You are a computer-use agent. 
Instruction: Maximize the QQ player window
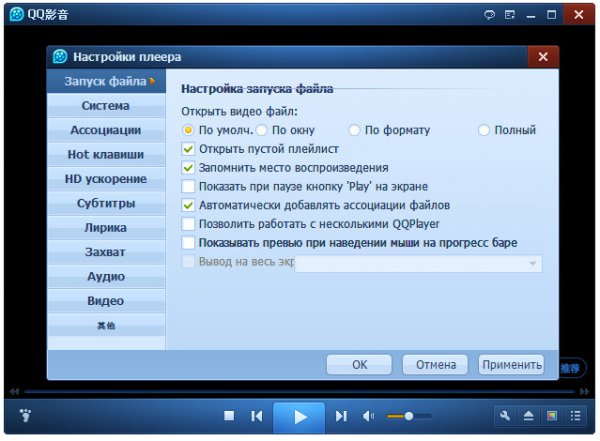point(551,15)
